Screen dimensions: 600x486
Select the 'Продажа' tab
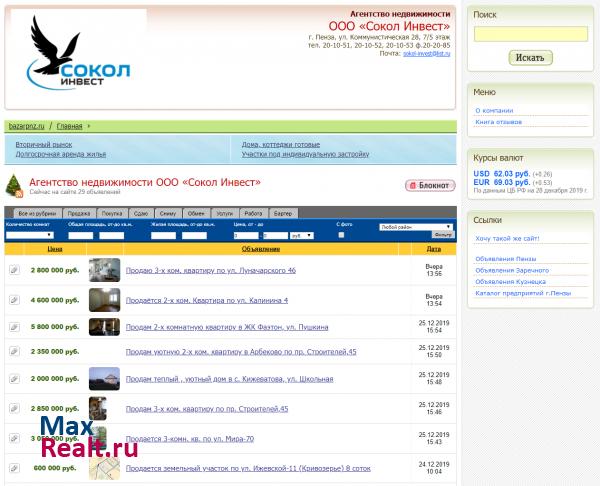coord(79,213)
